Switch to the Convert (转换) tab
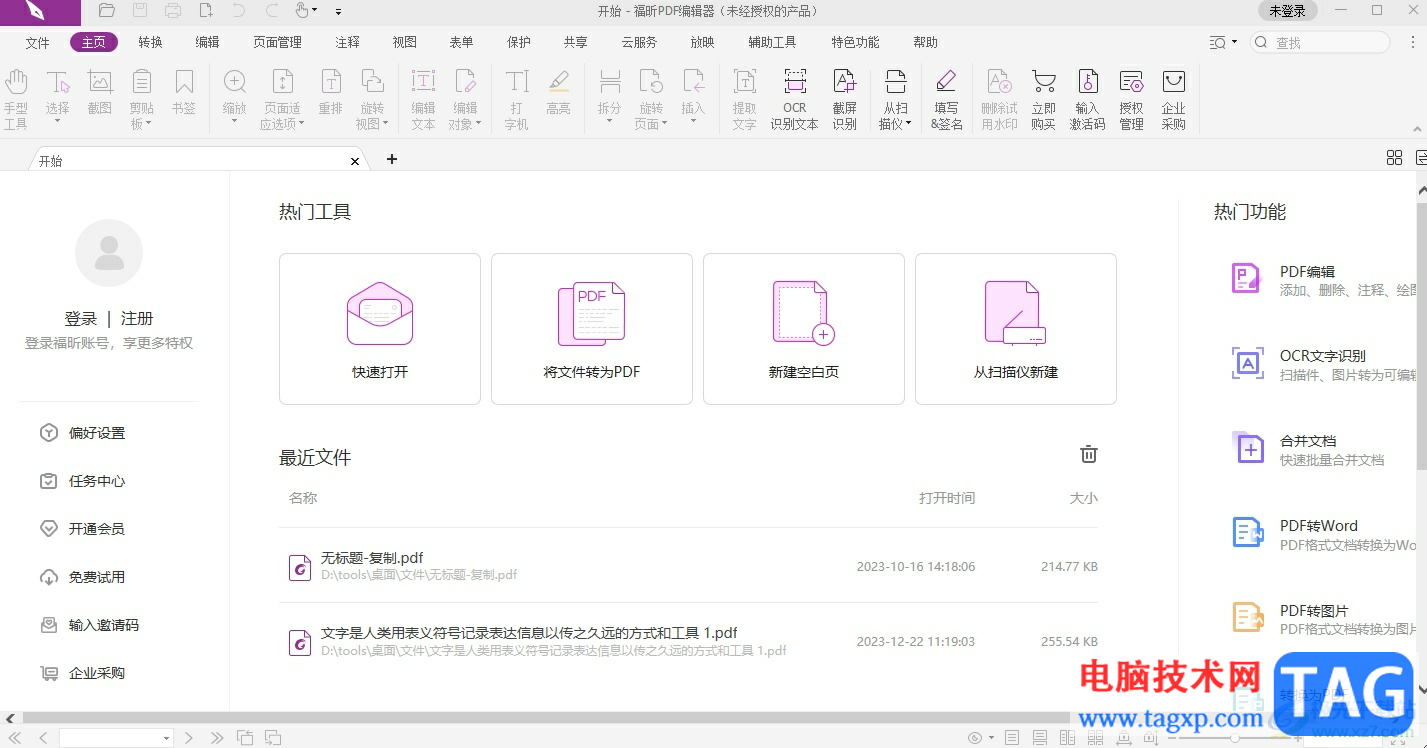This screenshot has height=748, width=1427. (150, 42)
